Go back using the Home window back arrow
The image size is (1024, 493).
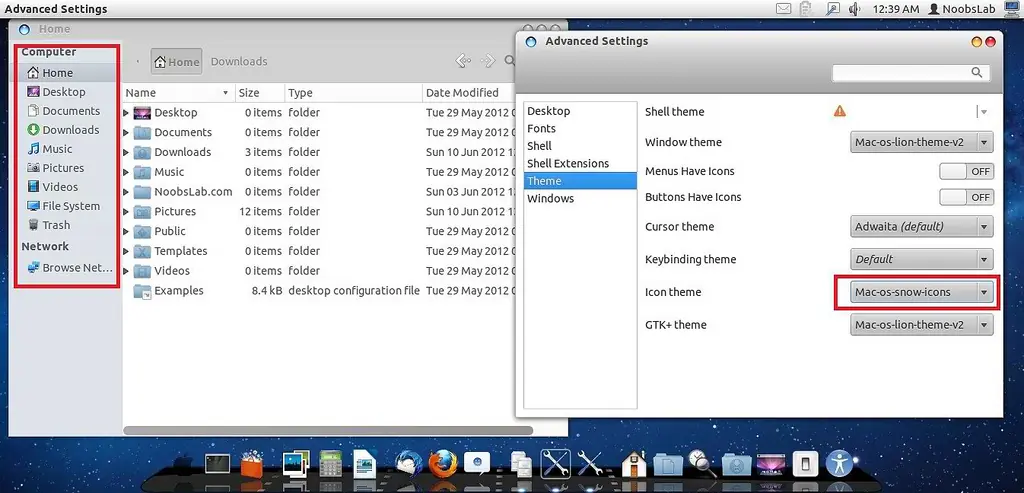[x=463, y=61]
